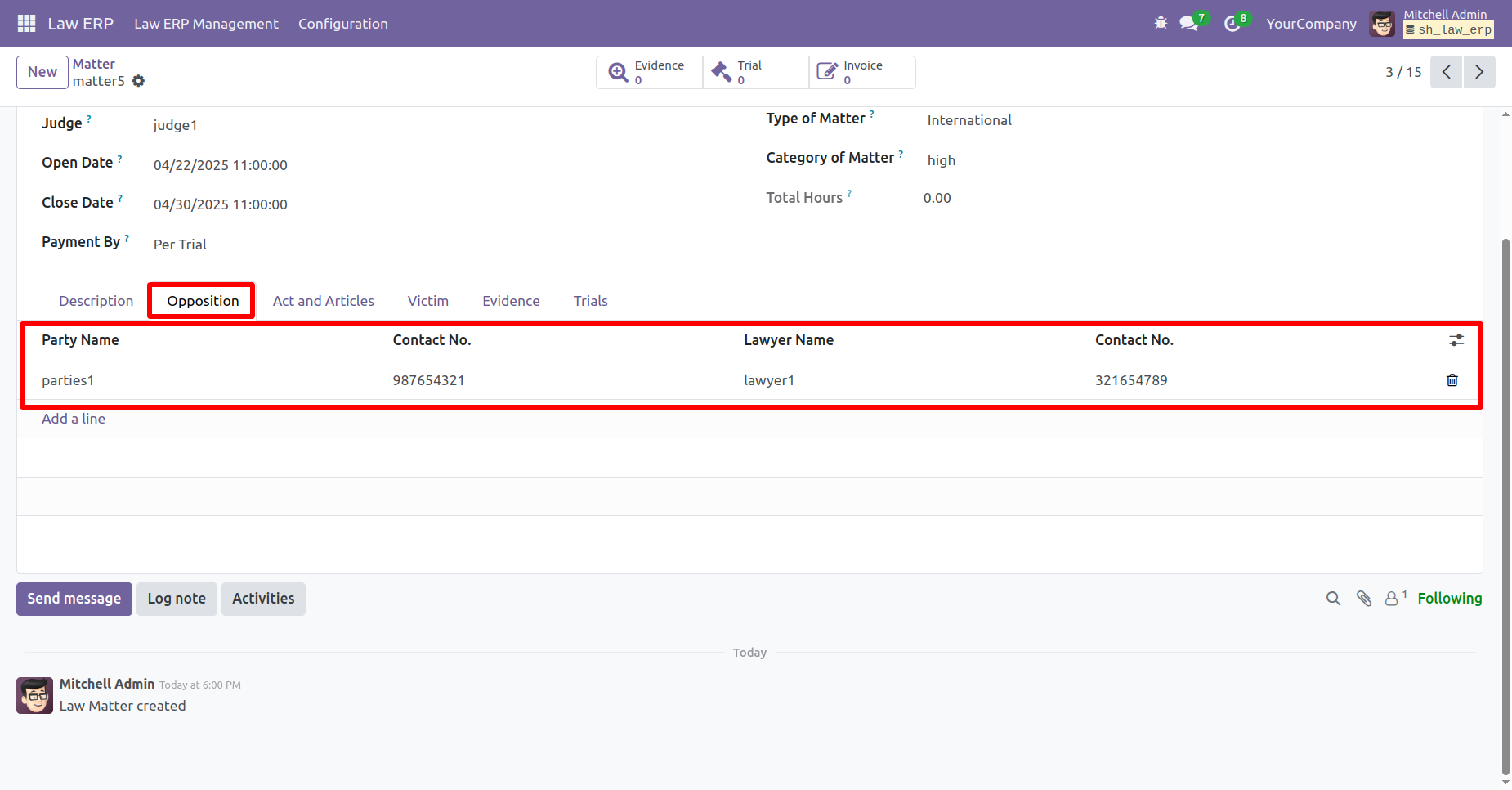Delete the parties1 row trash icon
The image size is (1512, 790).
[x=1452, y=380]
